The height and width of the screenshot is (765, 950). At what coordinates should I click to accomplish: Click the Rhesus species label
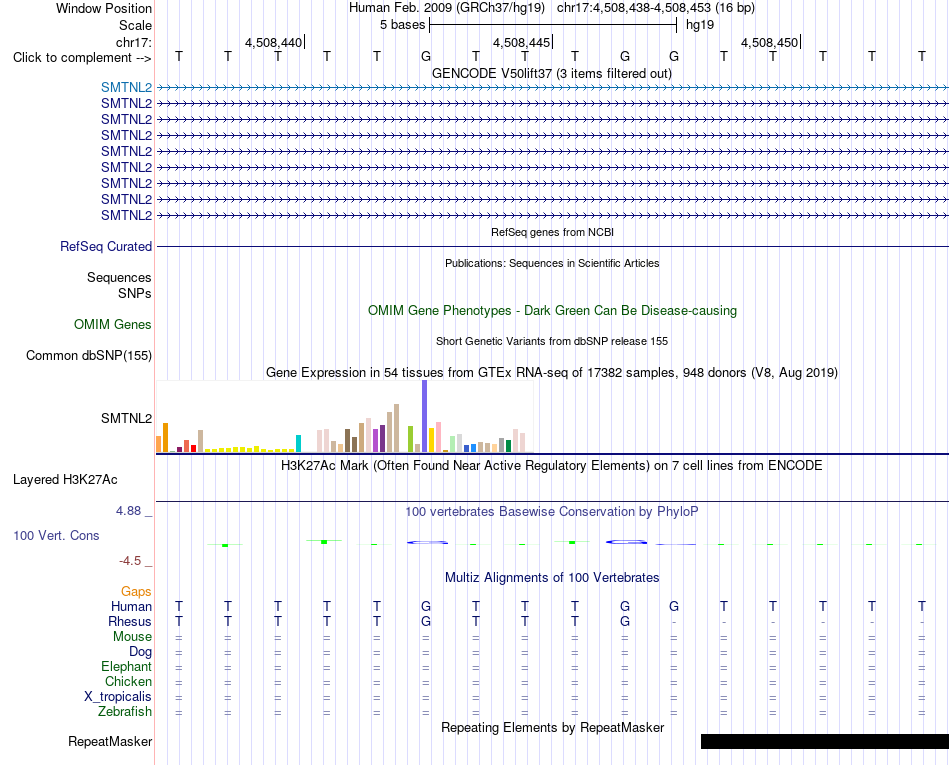(130, 621)
